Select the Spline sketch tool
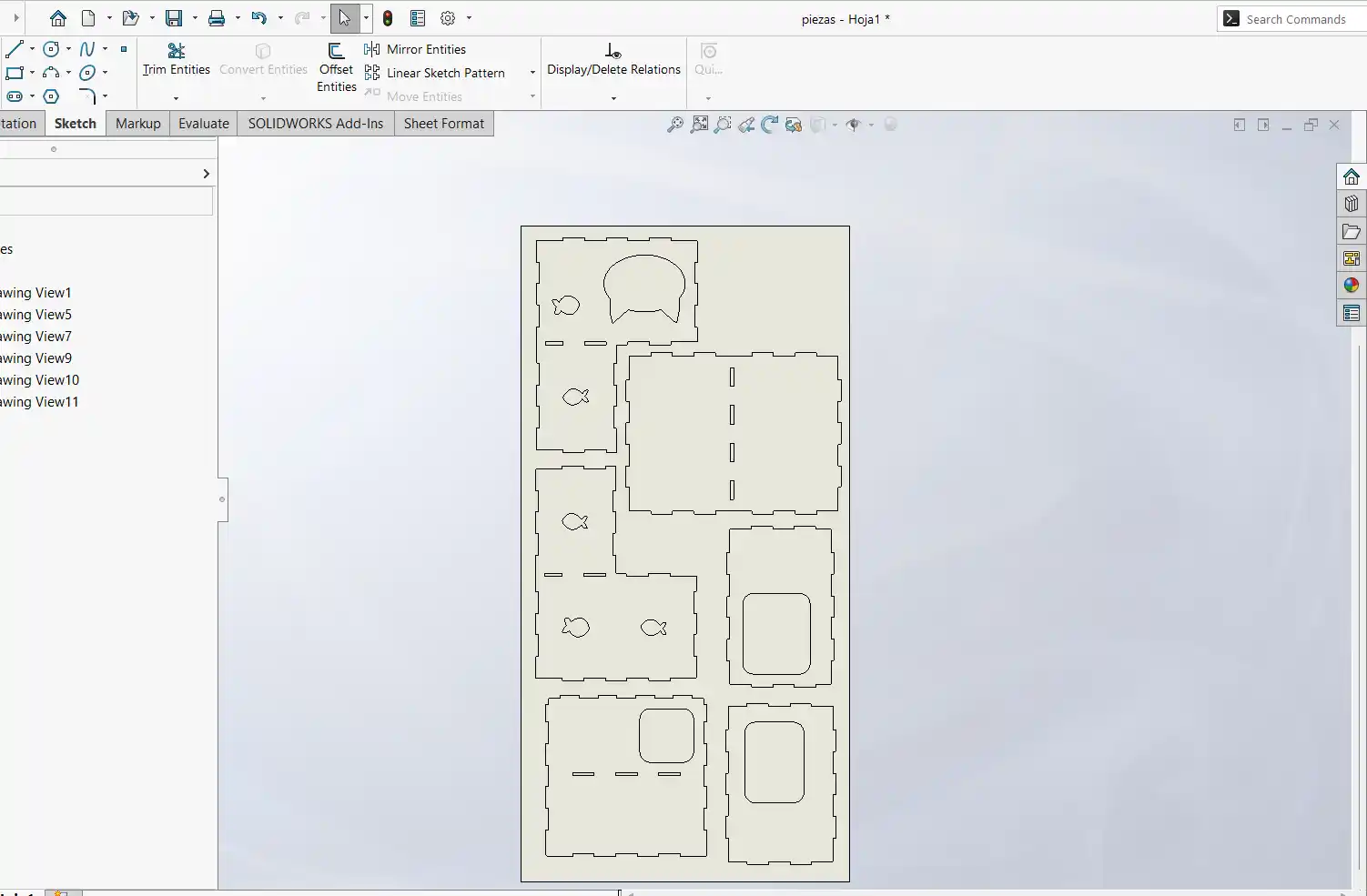The image size is (1367, 896). (87, 49)
